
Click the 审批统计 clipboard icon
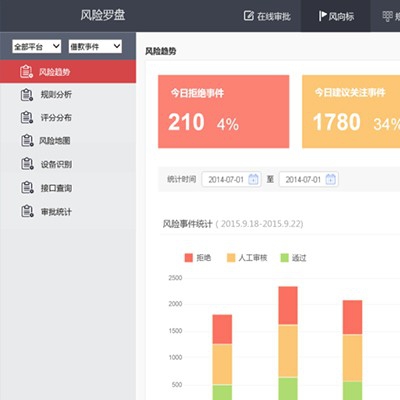[x=27, y=211]
